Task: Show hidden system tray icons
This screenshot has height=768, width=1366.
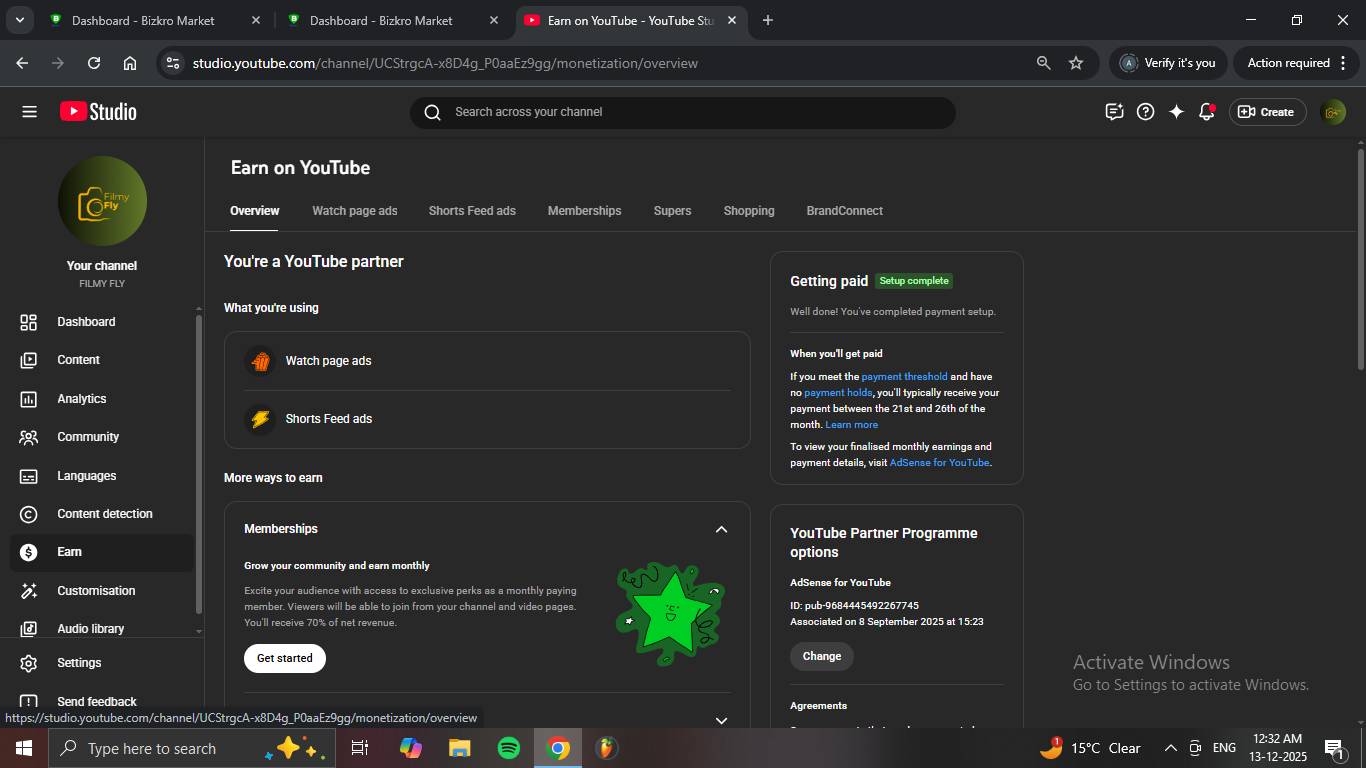Action: click(1170, 748)
